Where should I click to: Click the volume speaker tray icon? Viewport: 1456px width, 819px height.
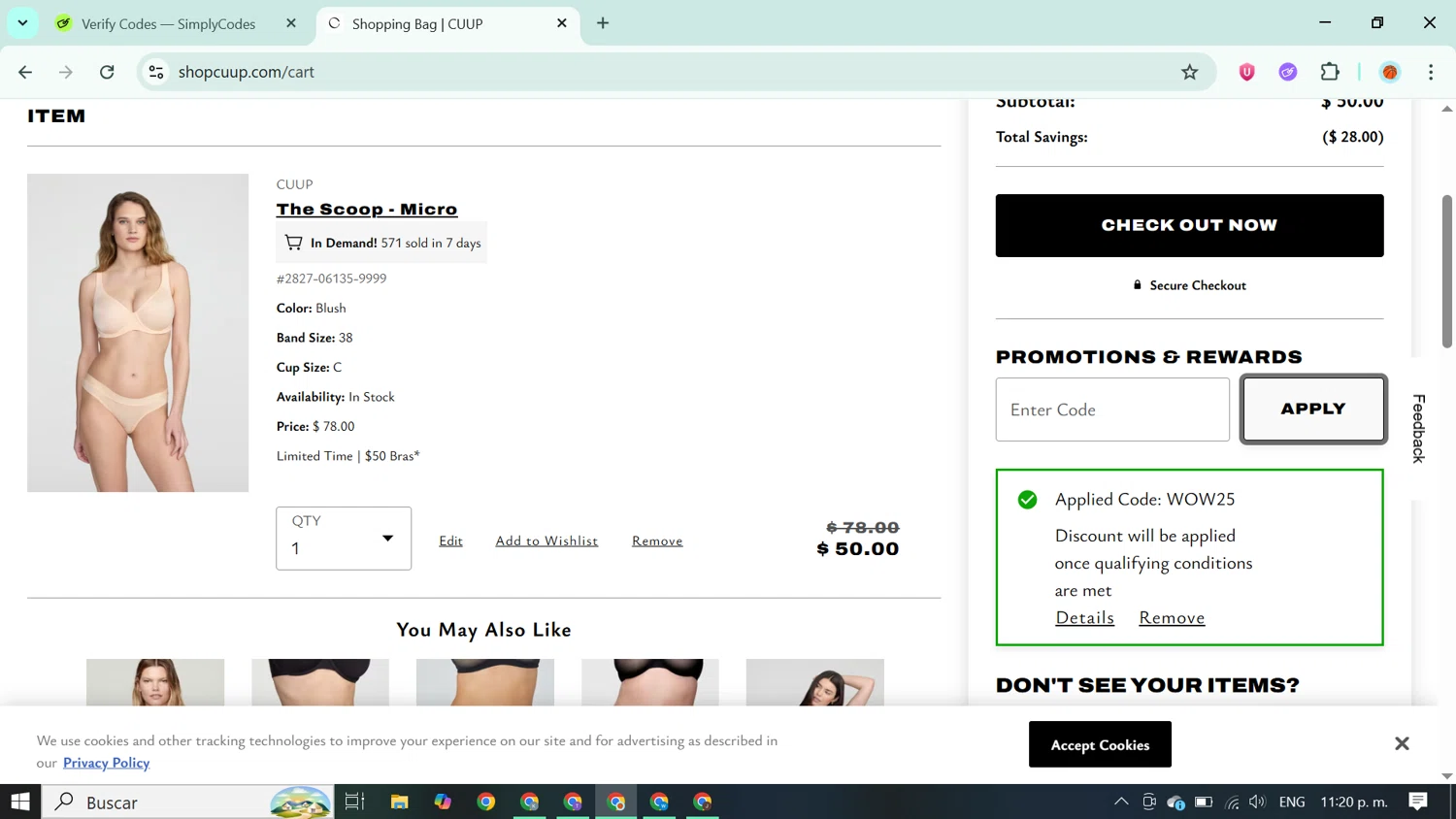click(1258, 802)
